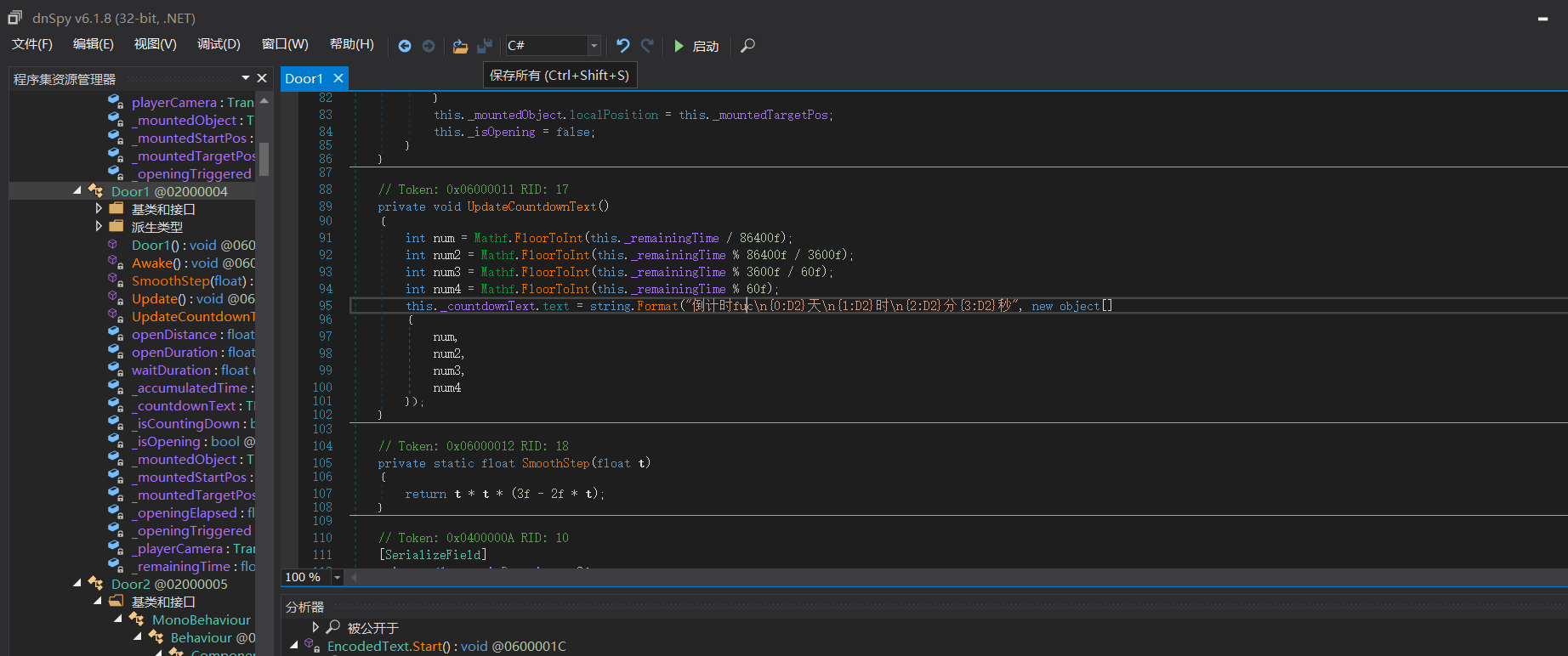Click the redo arrow icon
1568x656 pixels.
point(647,46)
